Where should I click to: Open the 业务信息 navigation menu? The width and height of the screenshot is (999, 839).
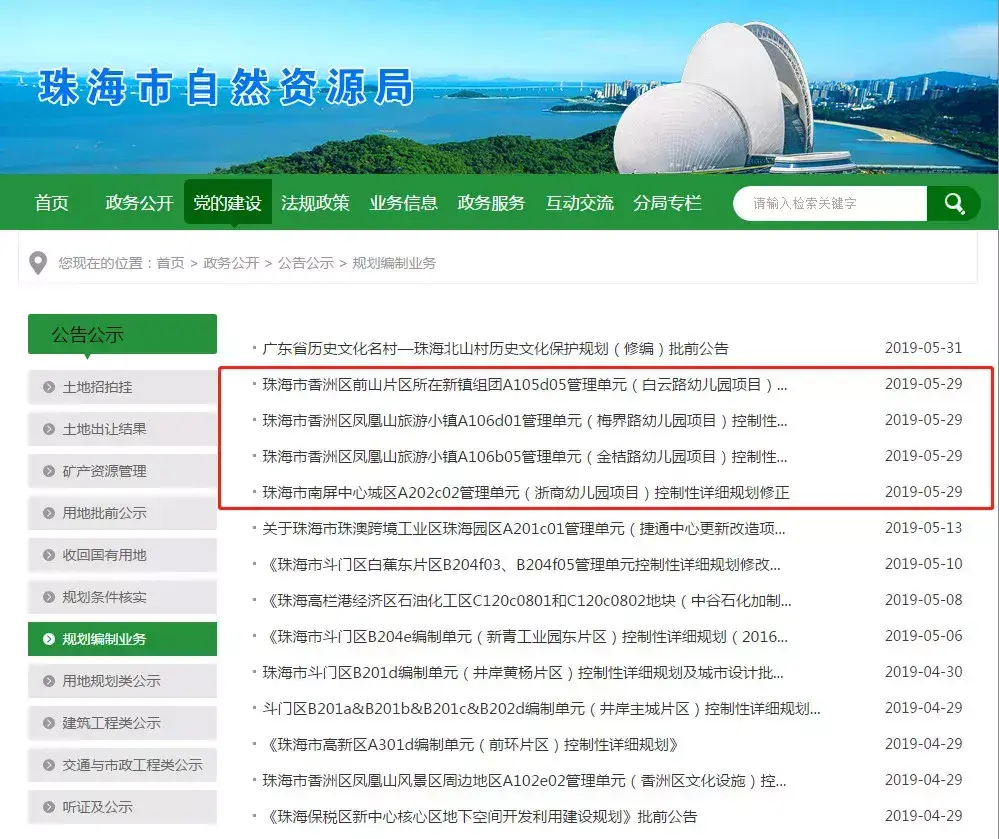(x=403, y=203)
